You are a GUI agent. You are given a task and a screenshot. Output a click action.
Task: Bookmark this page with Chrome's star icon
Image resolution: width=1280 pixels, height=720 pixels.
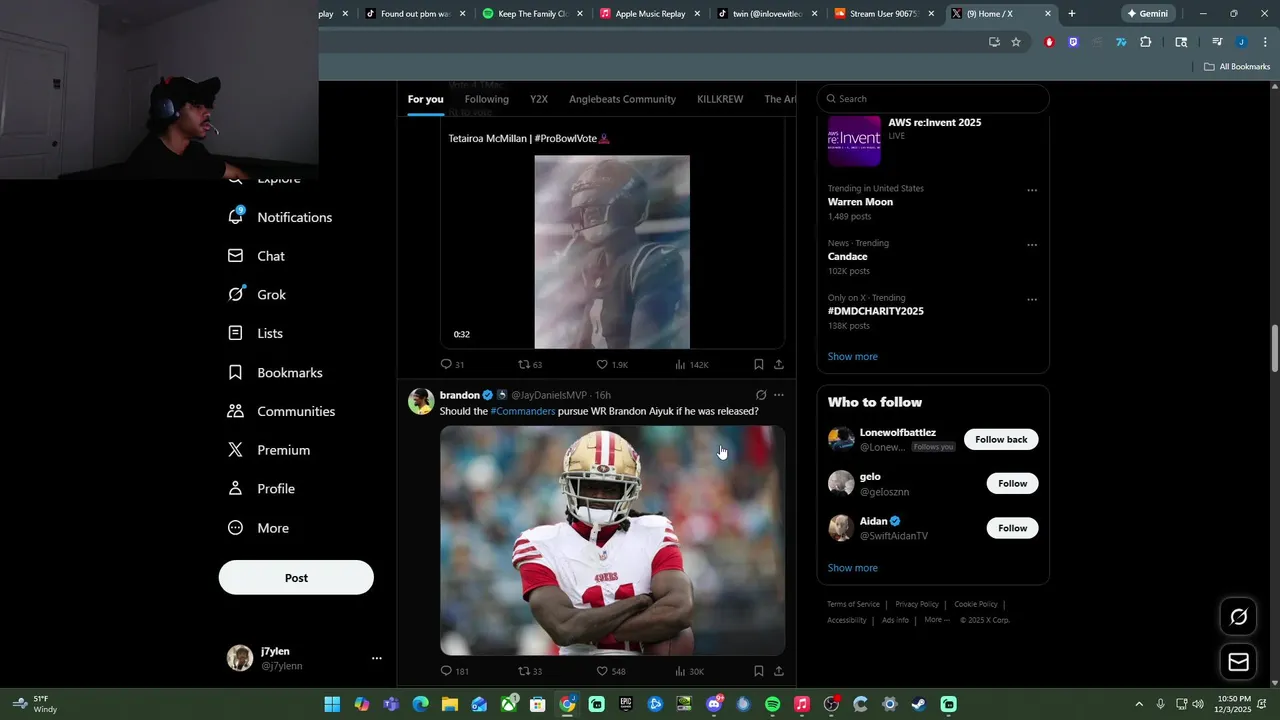[1016, 42]
